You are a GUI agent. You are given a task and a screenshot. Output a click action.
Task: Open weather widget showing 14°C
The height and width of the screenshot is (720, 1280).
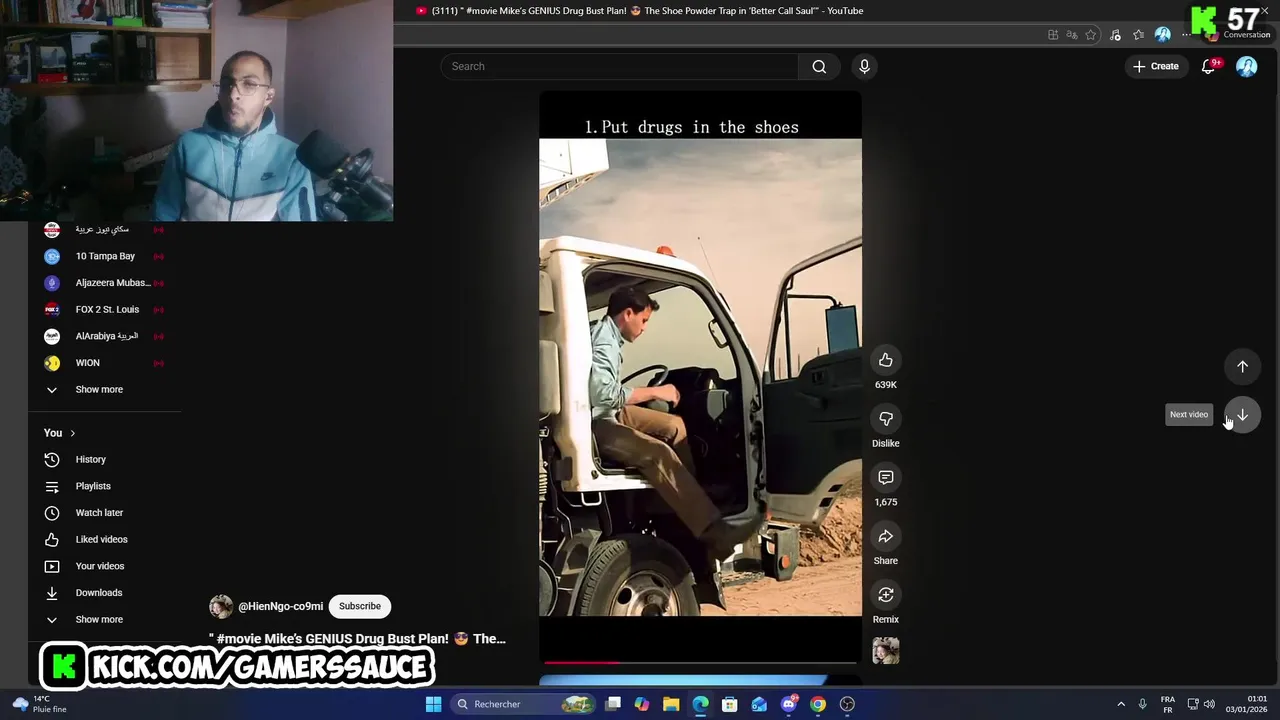pyautogui.click(x=40, y=704)
